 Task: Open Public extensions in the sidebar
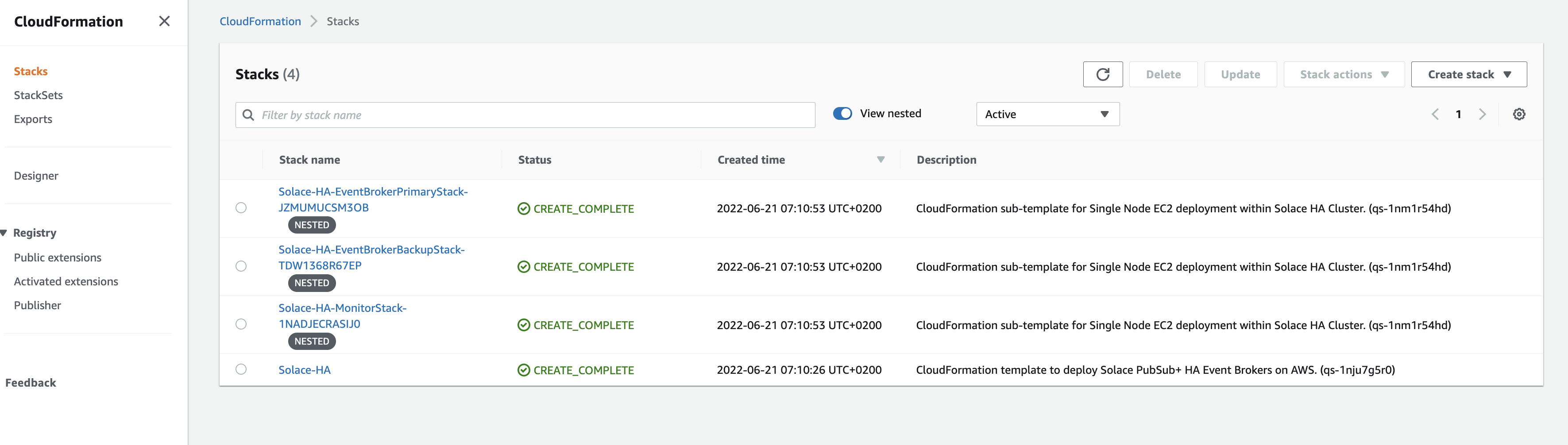58,258
